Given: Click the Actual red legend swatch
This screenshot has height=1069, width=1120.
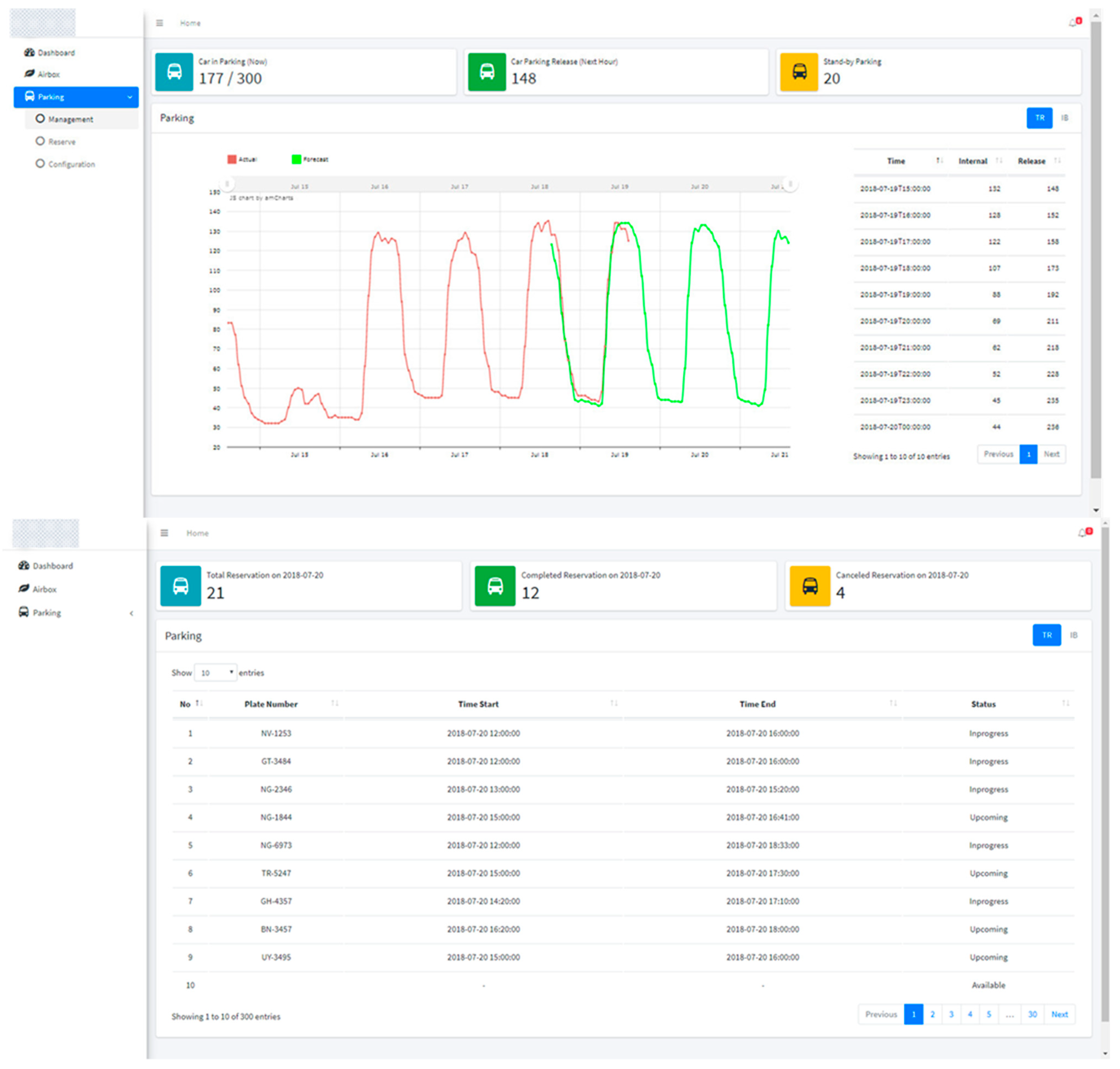Looking at the screenshot, I should pyautogui.click(x=231, y=160).
